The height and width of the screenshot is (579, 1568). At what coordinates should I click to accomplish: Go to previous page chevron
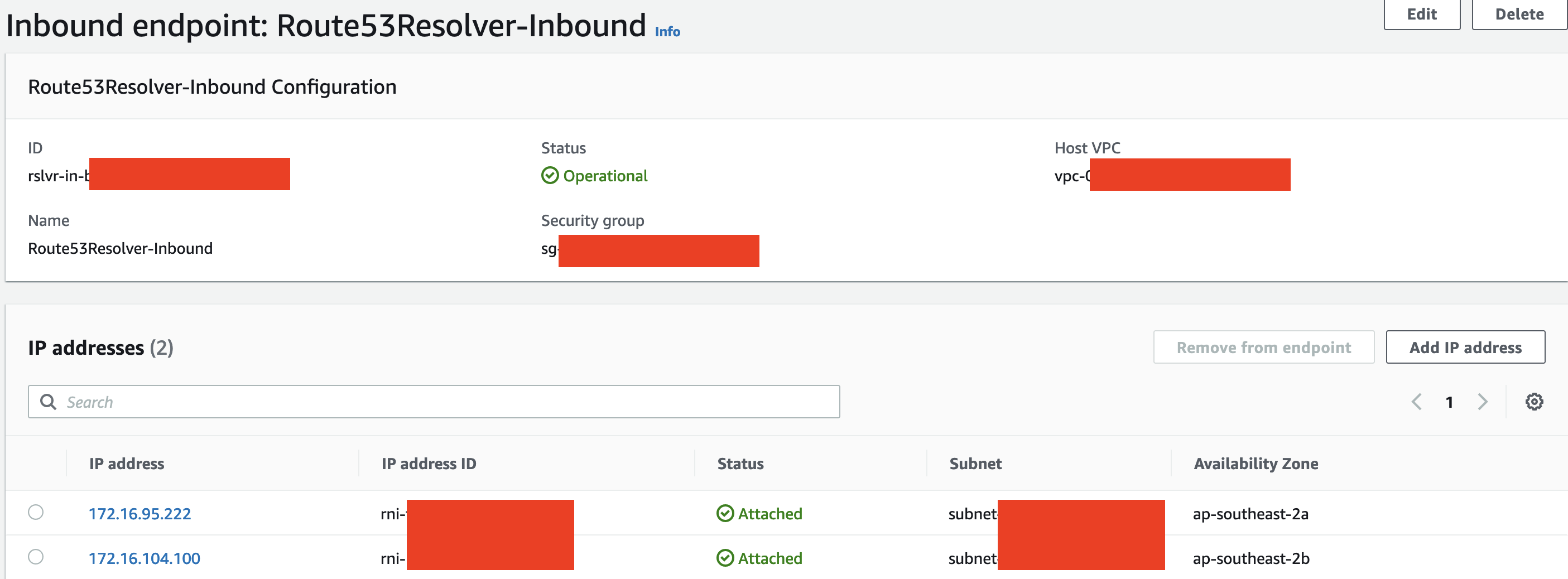tap(1416, 402)
